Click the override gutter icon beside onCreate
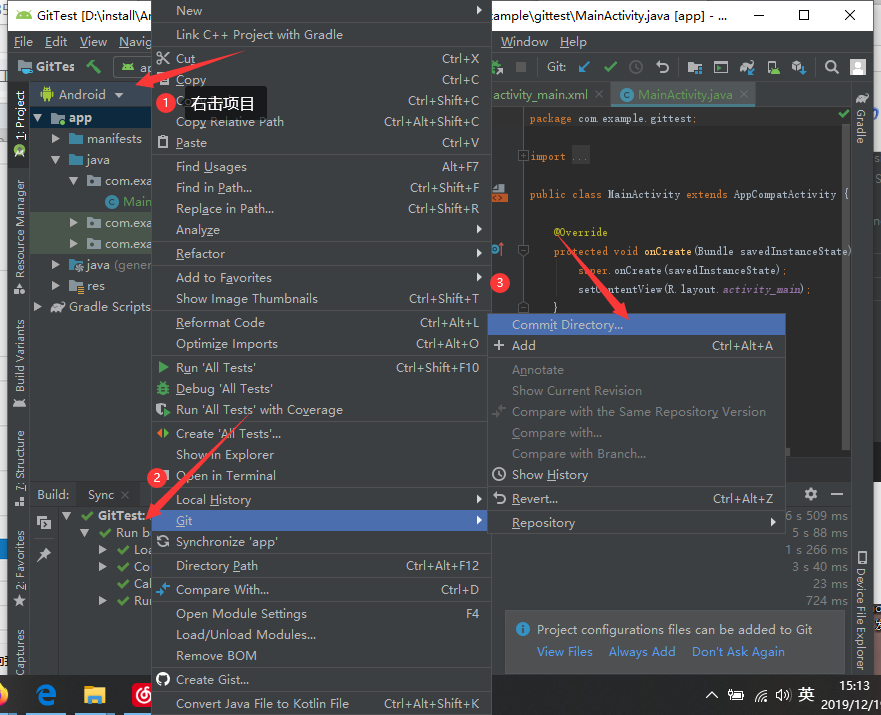This screenshot has height=715, width=881. [x=498, y=249]
